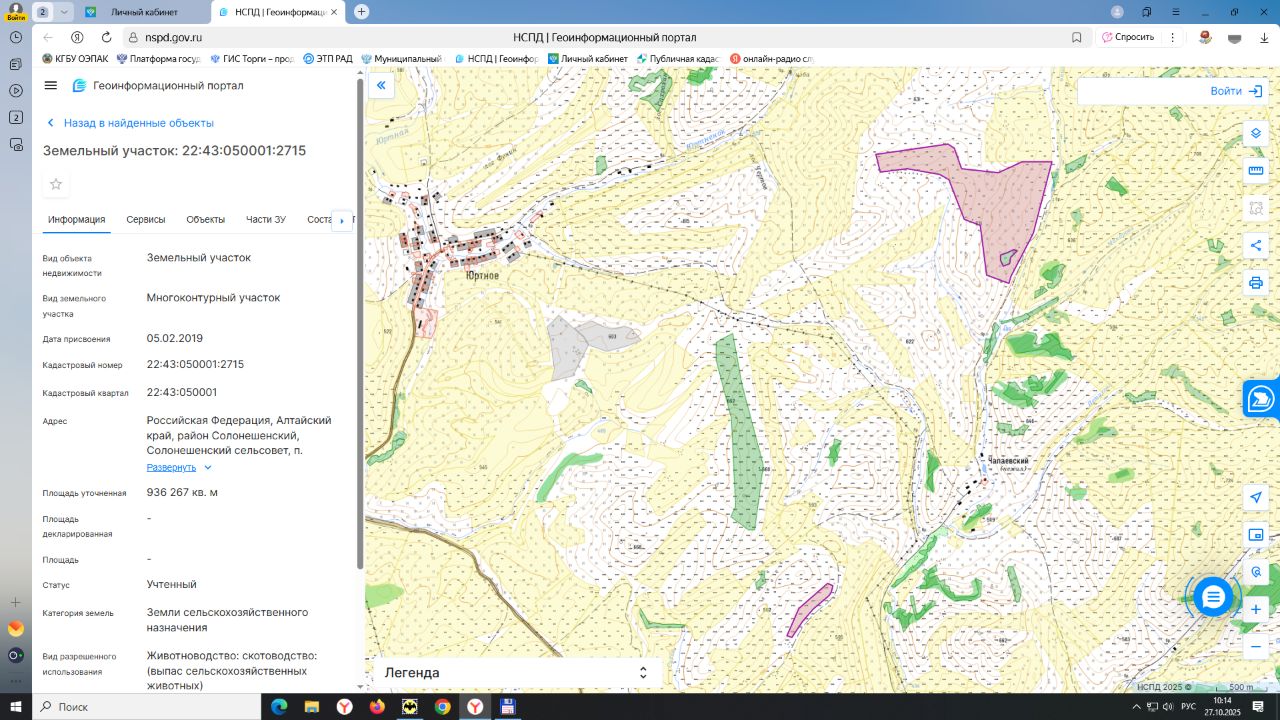The width and height of the screenshot is (1280, 720).
Task: Click the Войти login button on map
Action: pos(1236,91)
